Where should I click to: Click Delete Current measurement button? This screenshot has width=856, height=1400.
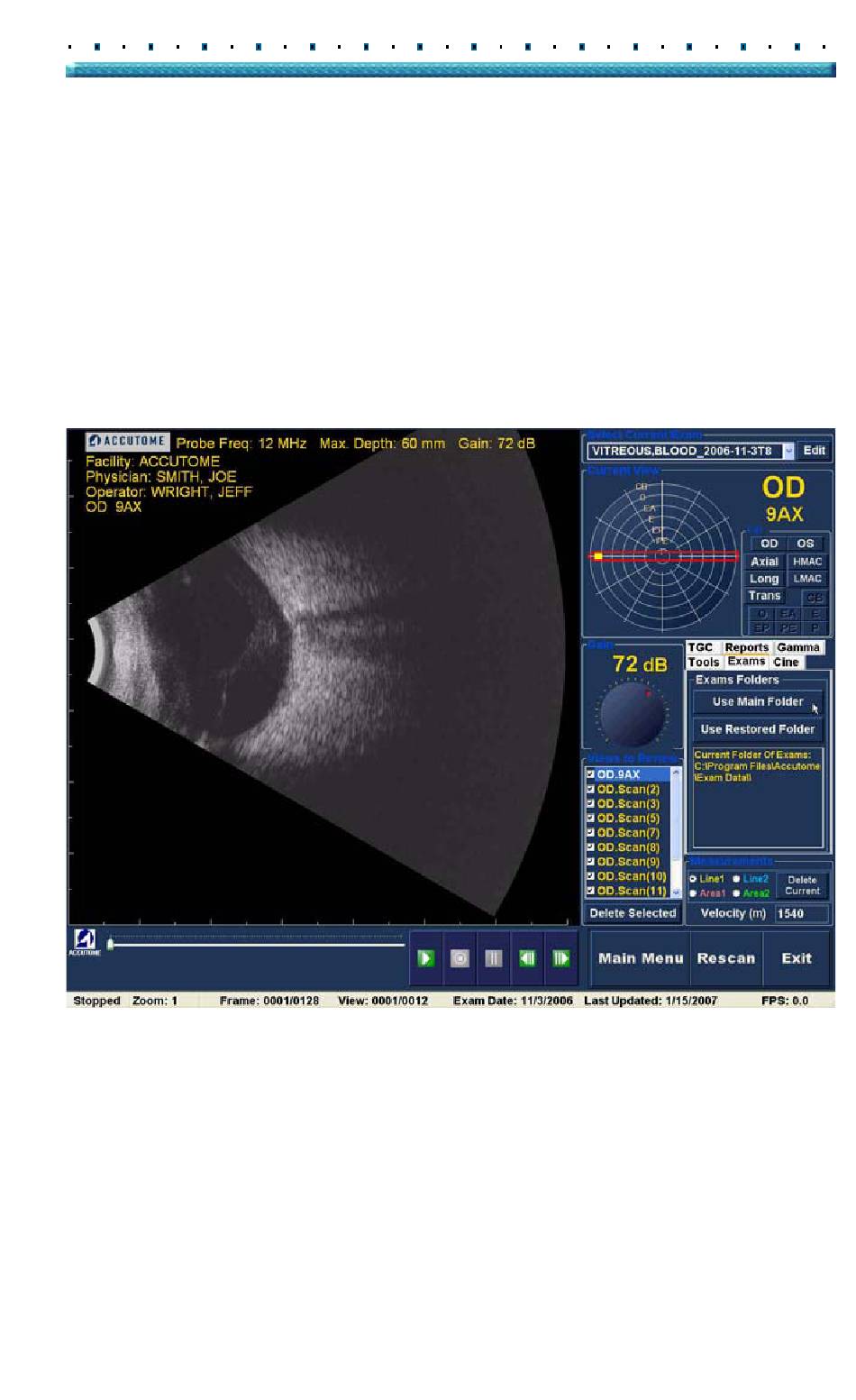802,885
